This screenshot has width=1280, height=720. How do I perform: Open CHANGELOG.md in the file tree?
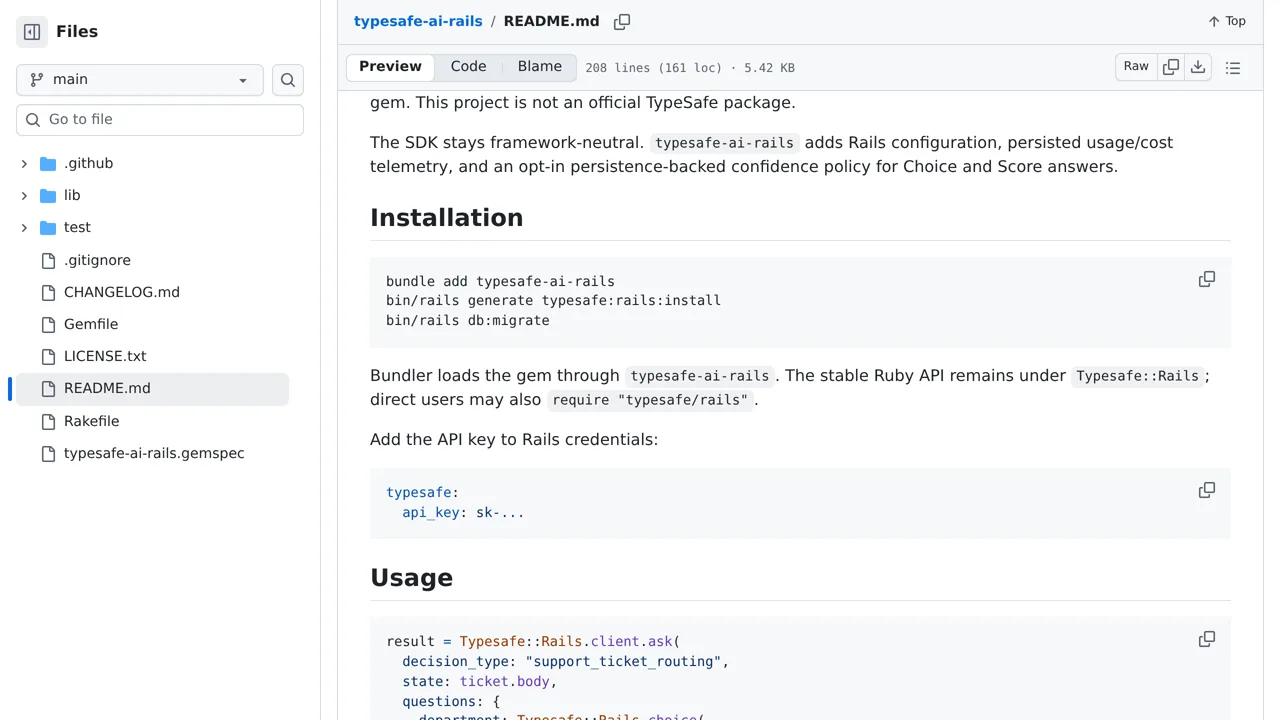pyautogui.click(x=122, y=292)
